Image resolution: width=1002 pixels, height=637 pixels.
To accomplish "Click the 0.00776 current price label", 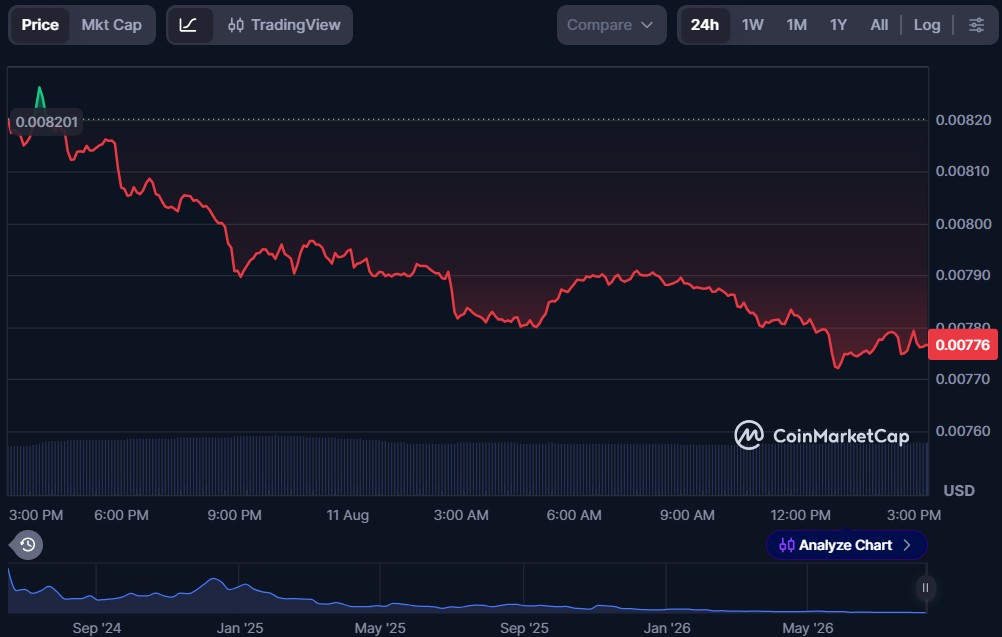I will [962, 345].
